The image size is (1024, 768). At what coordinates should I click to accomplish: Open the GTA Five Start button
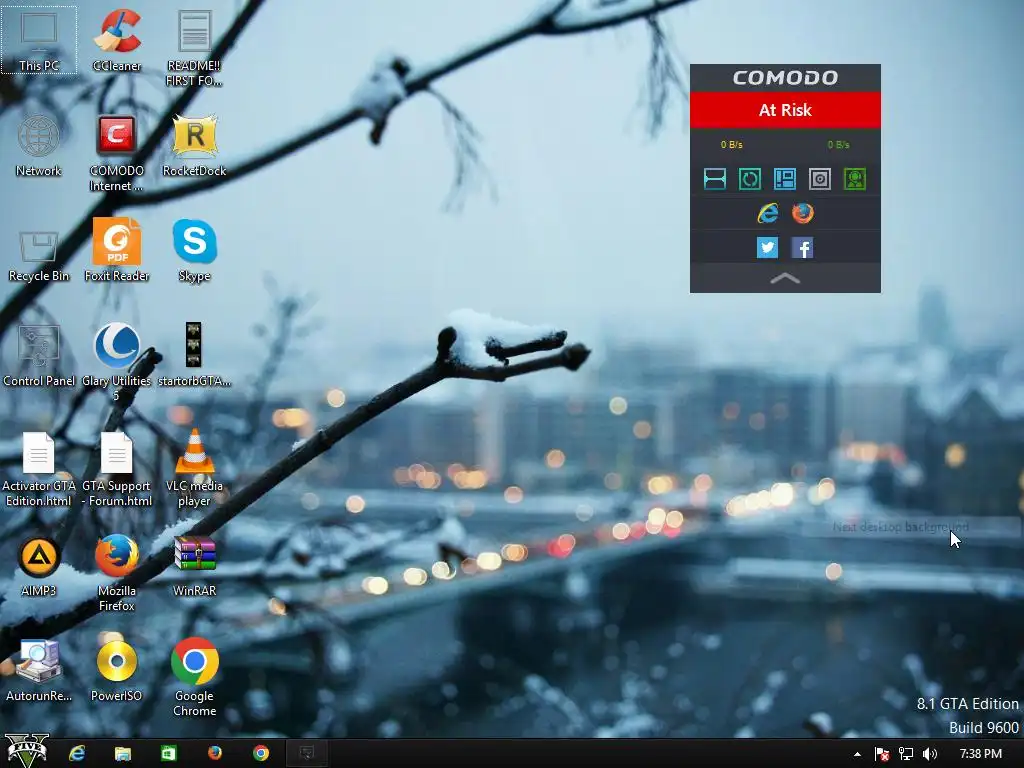point(27,751)
